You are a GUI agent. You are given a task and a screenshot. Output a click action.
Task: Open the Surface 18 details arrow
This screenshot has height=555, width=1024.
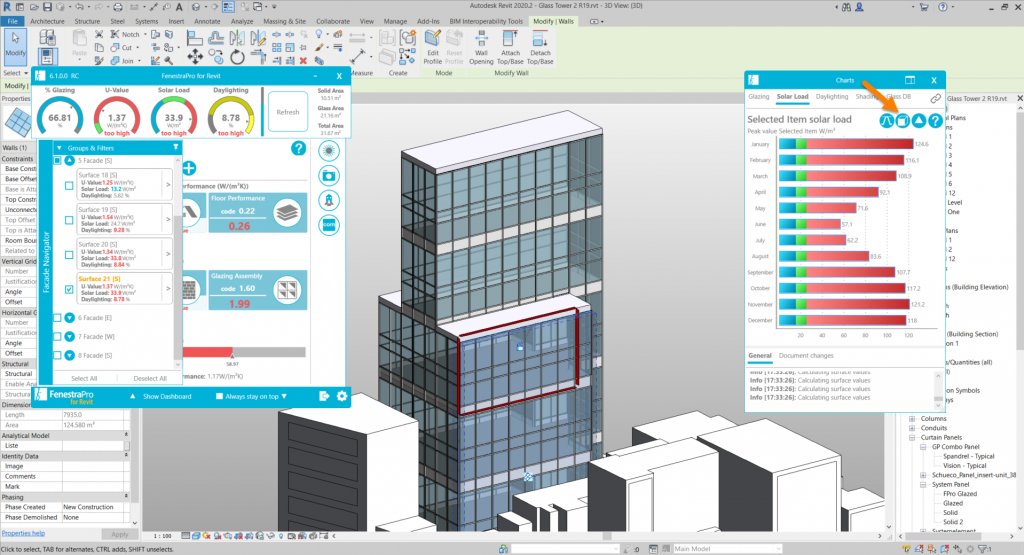pyautogui.click(x=168, y=185)
